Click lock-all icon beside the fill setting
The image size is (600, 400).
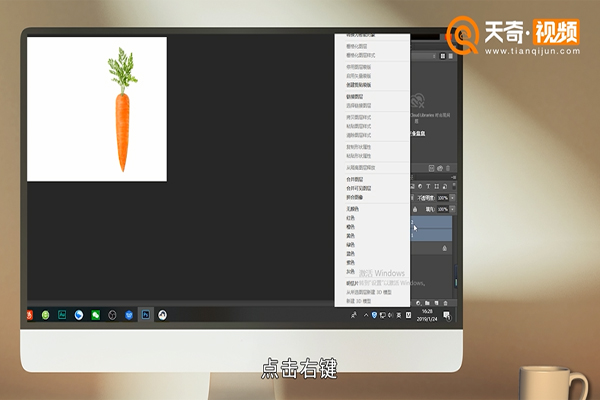click(415, 209)
